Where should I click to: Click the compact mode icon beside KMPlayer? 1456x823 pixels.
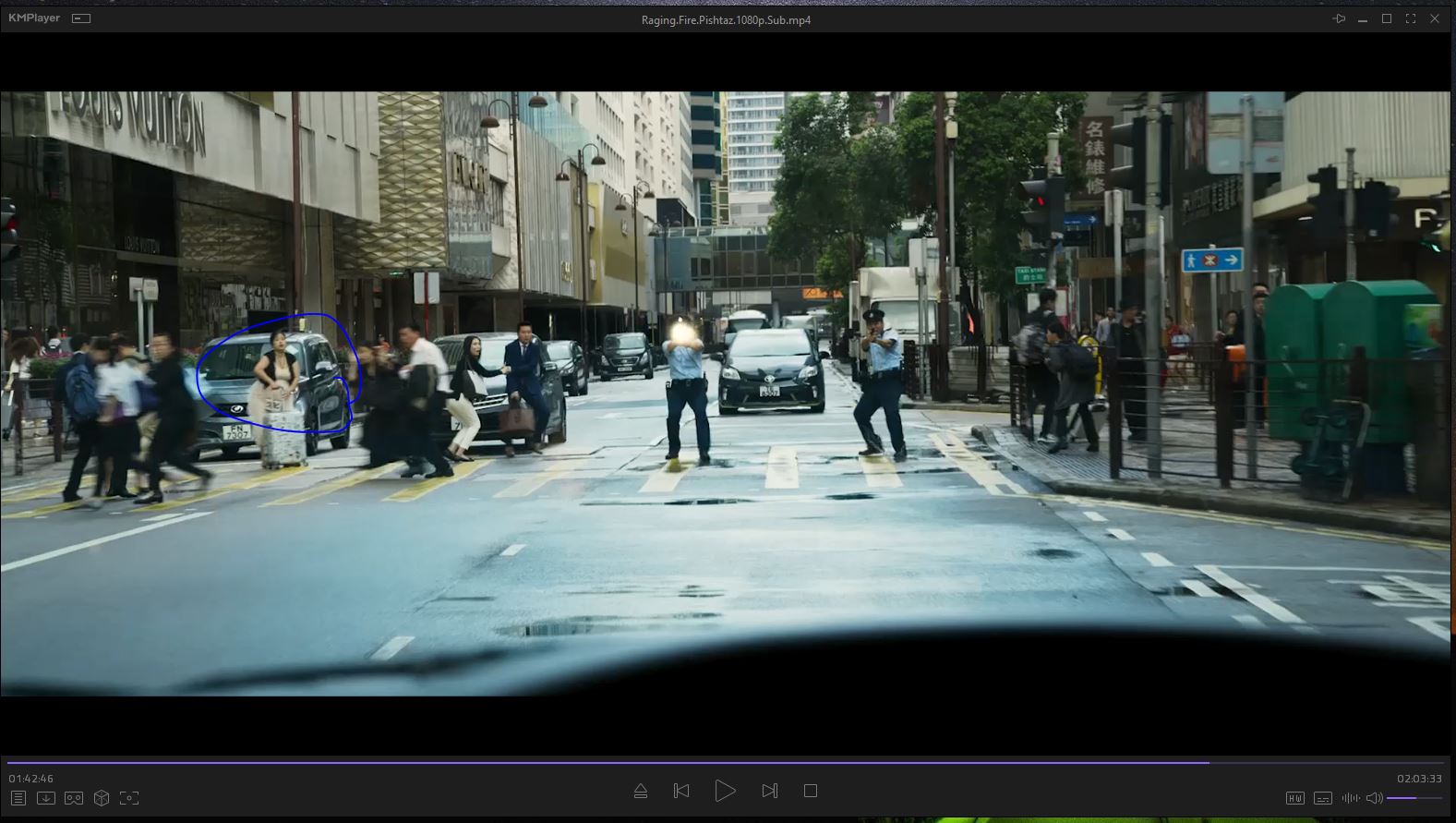(x=81, y=18)
